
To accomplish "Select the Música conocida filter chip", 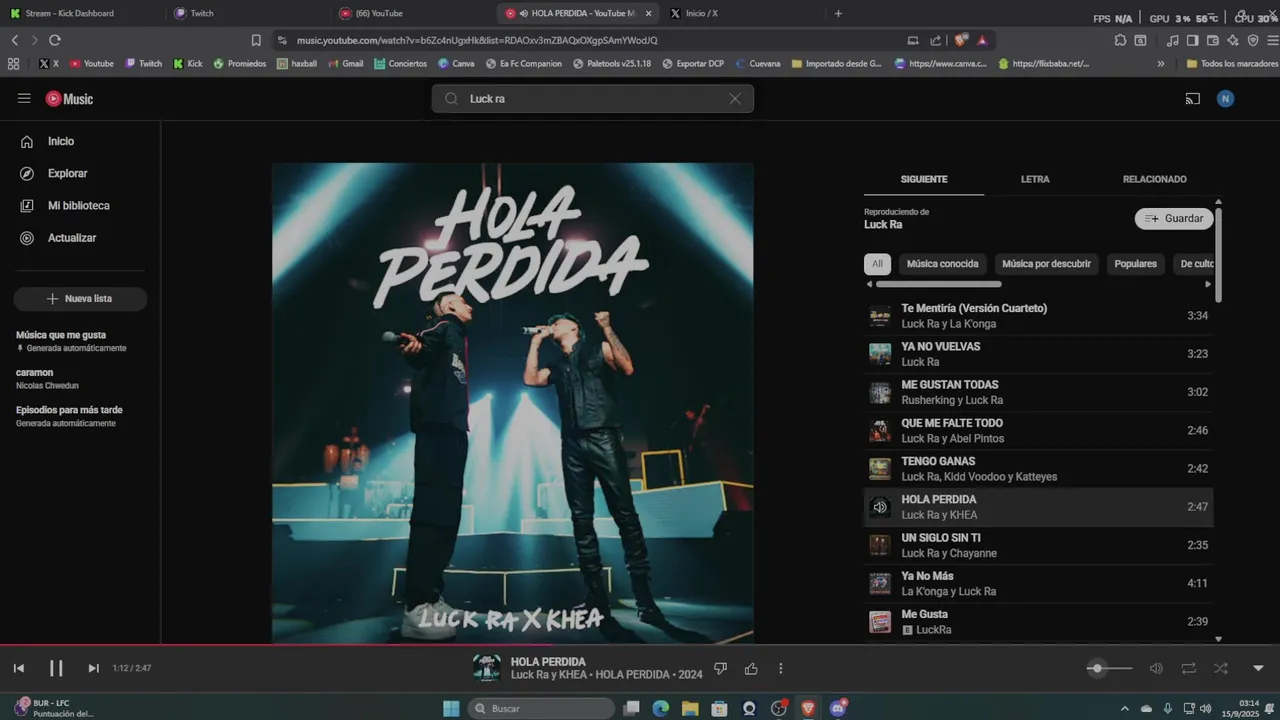I will [943, 264].
